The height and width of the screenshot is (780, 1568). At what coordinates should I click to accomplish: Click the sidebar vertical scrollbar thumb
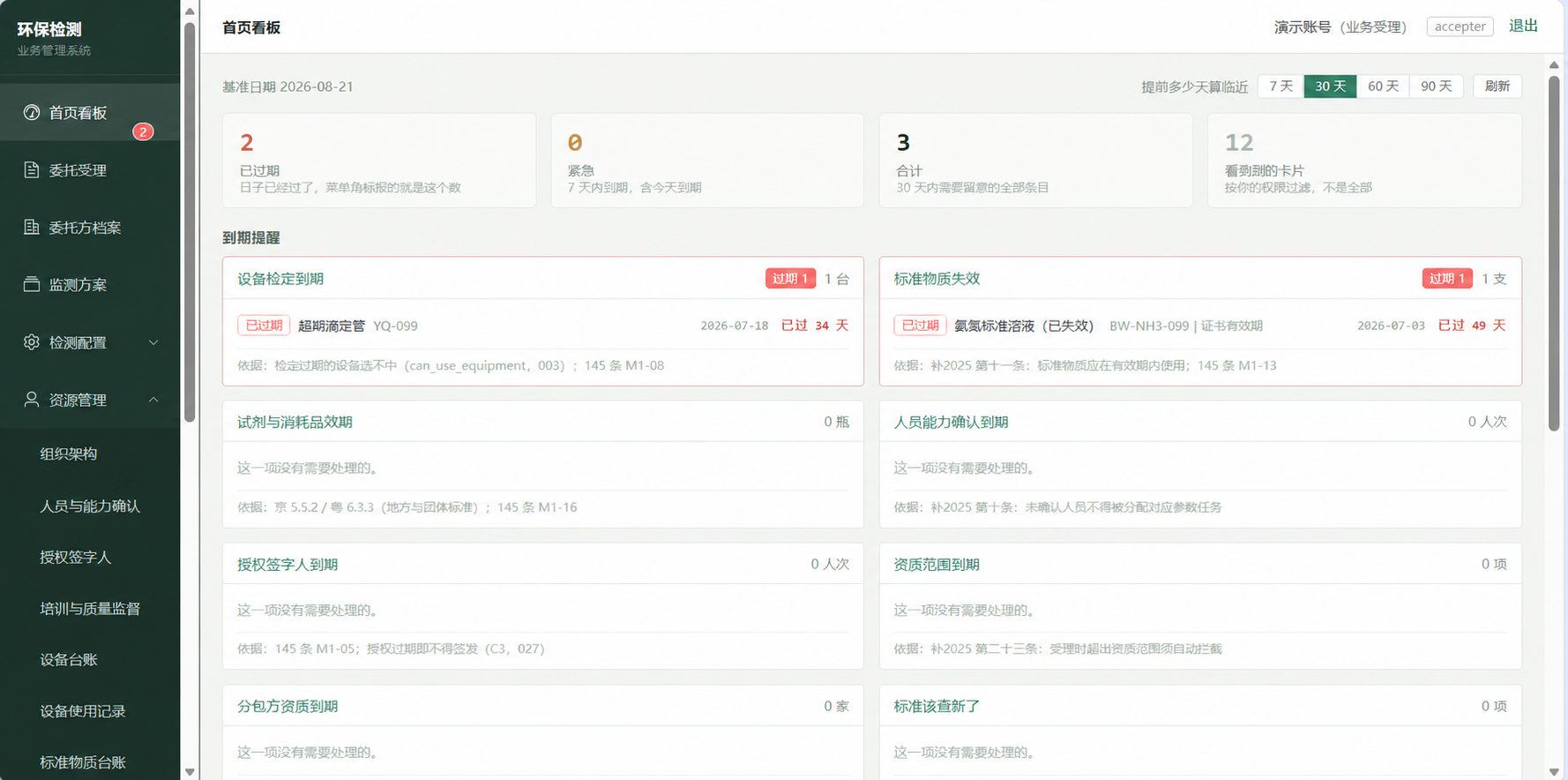click(190, 222)
